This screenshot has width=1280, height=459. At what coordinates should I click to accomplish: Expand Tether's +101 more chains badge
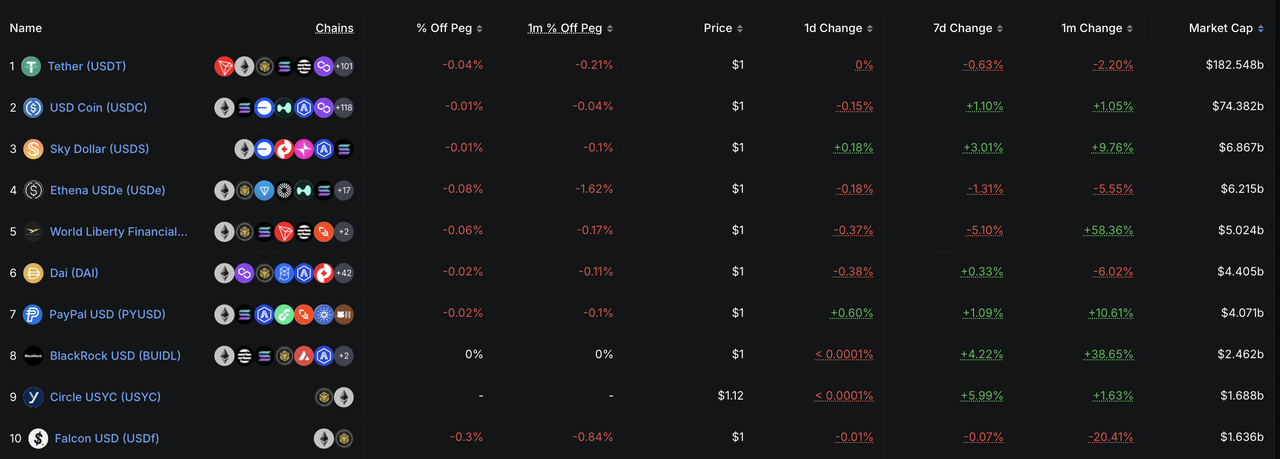343,67
